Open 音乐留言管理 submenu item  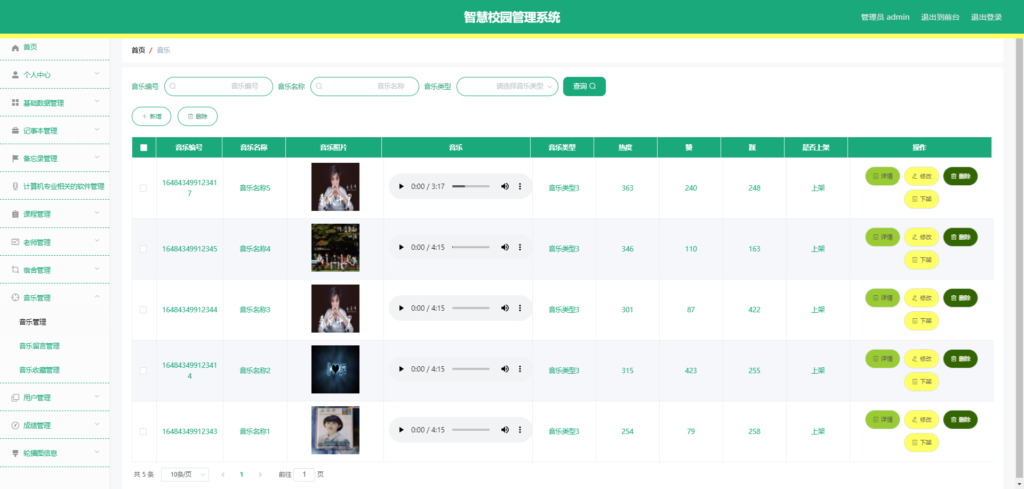[39, 346]
